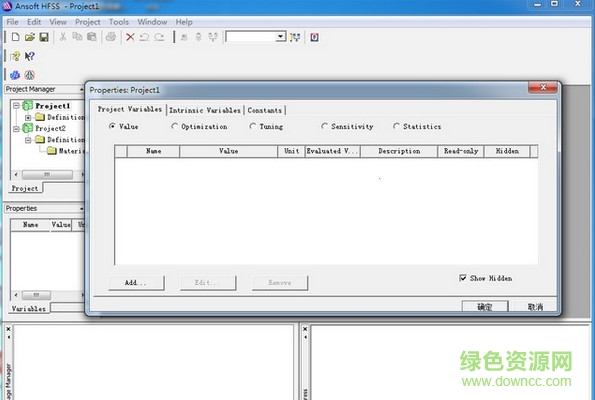Click the 确定 (OK) button
This screenshot has height=400, width=595.
[x=485, y=307]
